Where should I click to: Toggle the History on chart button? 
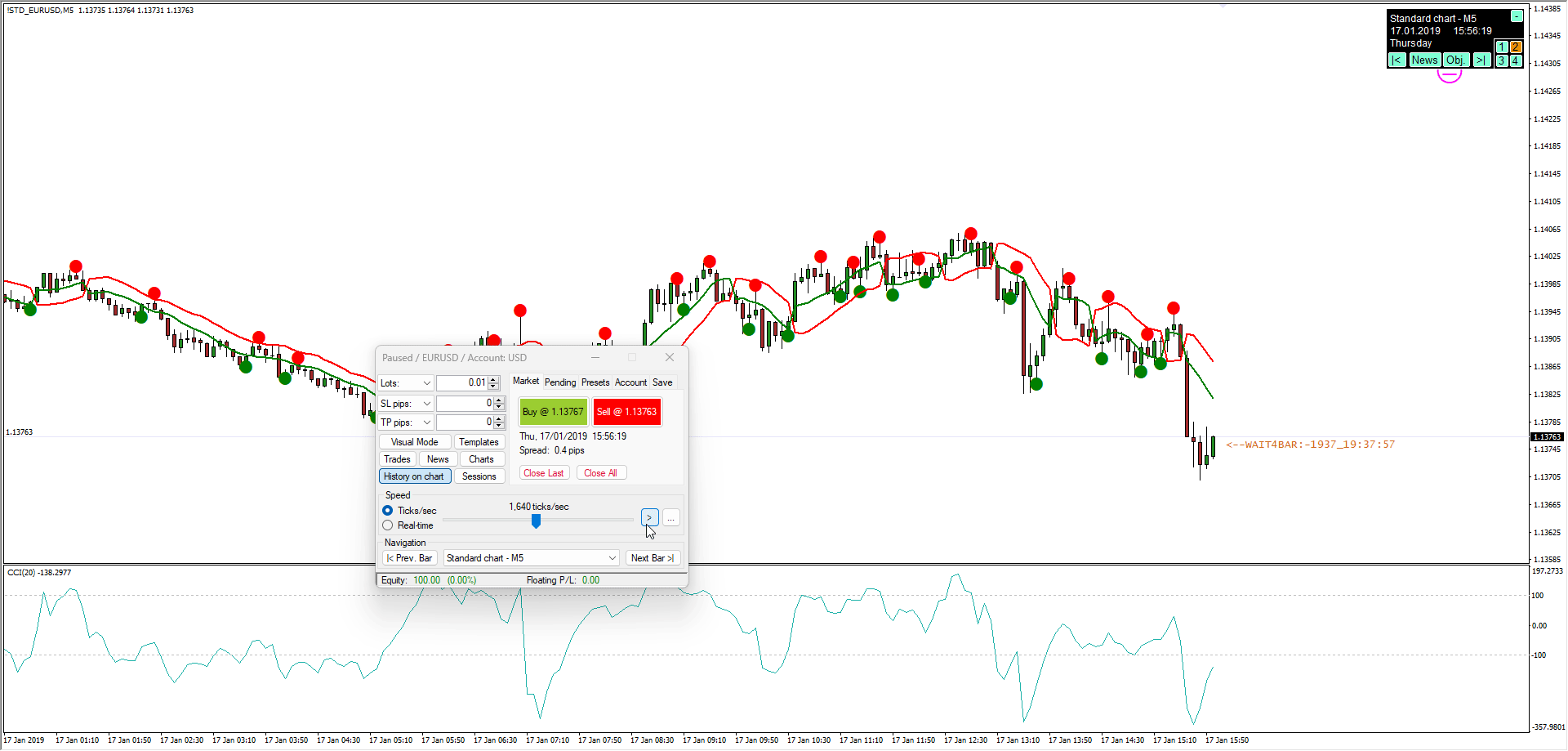[x=415, y=476]
